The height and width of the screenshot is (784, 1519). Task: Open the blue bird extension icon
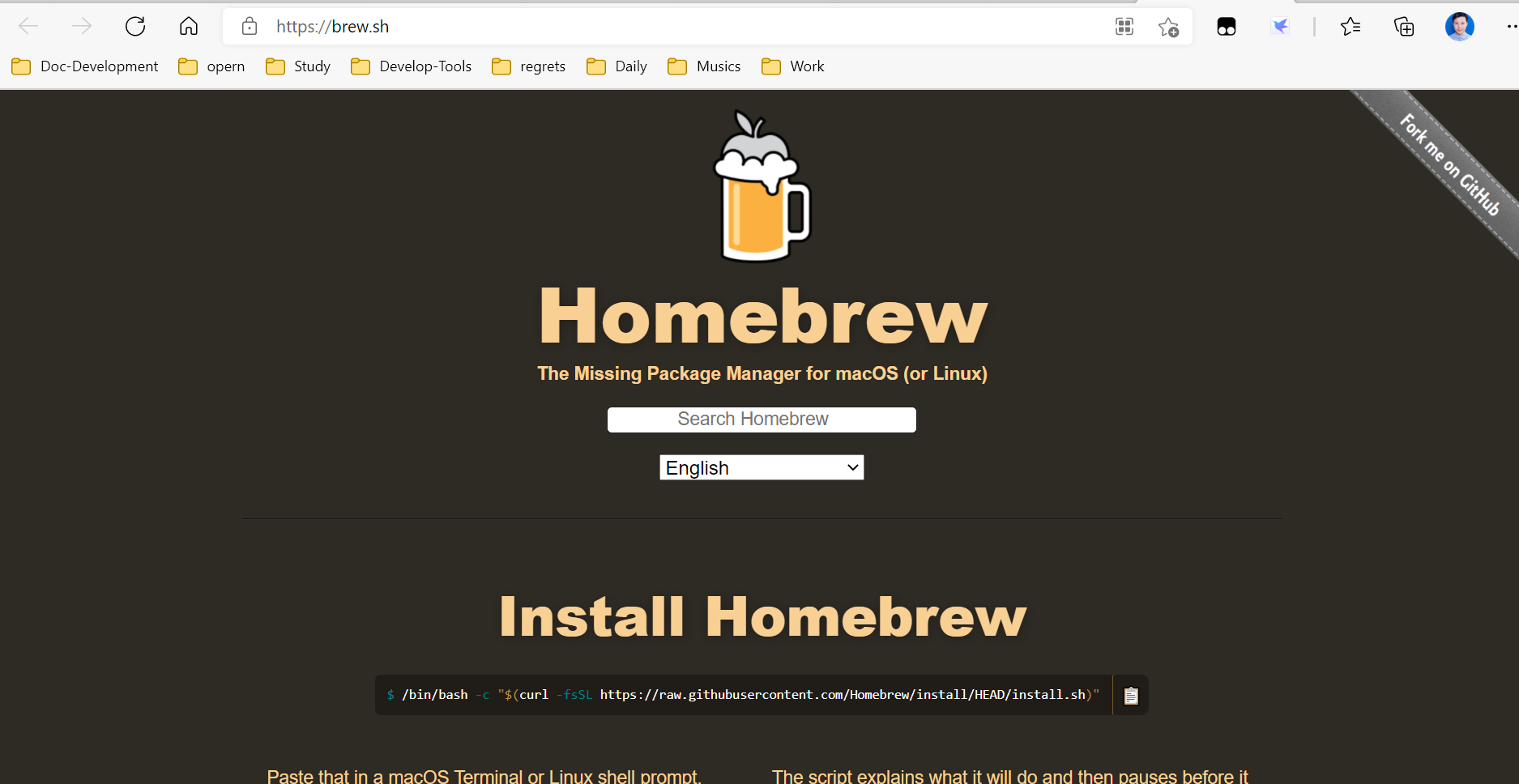(x=1280, y=27)
